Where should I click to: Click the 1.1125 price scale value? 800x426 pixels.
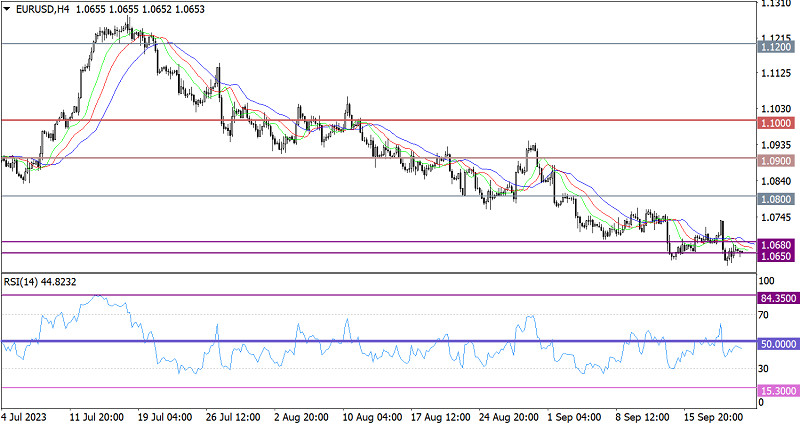776,73
